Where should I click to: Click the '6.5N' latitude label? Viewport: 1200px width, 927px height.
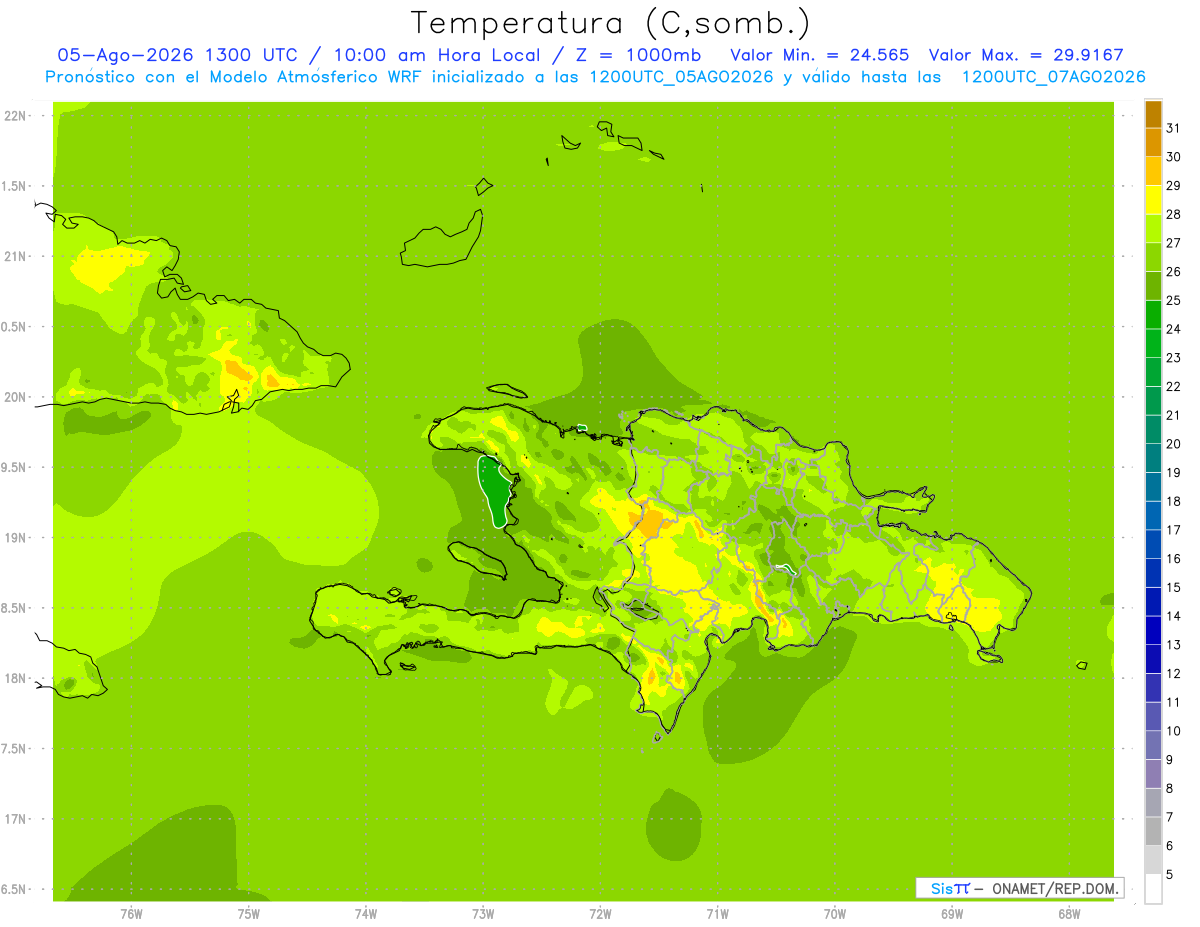point(14,889)
